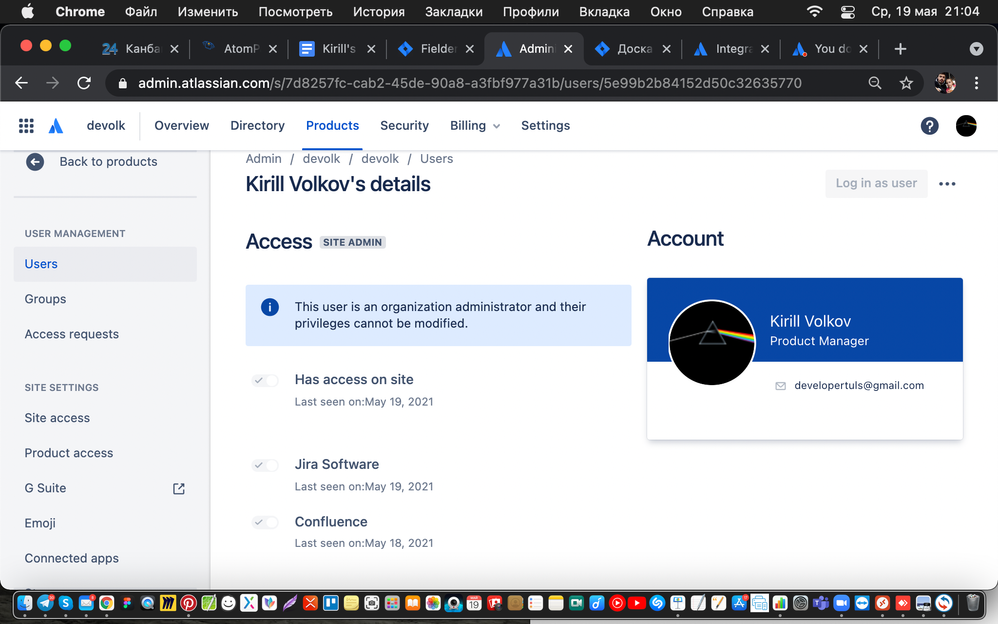Viewport: 998px width, 624px height.
Task: Click the Admin breadcrumb link
Action: click(264, 159)
